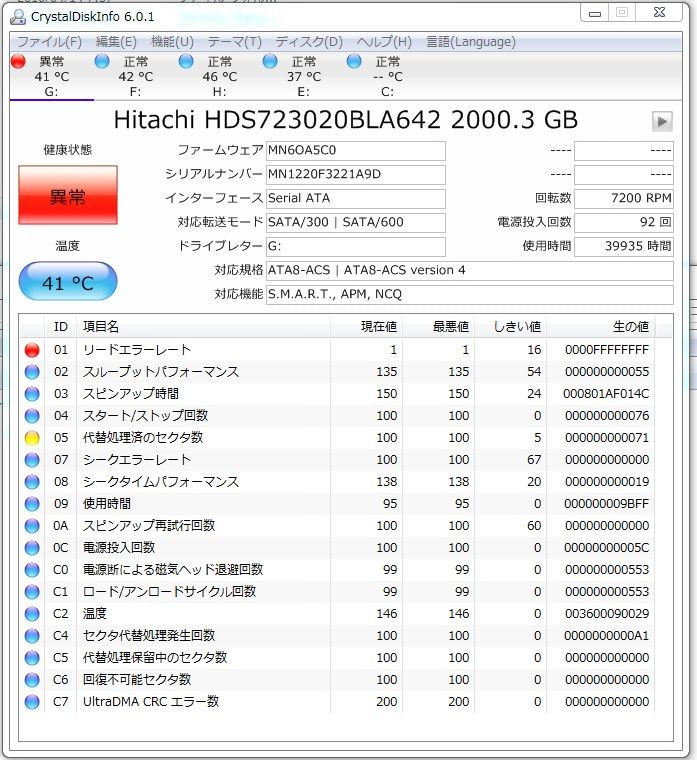
Task: Click the blue indicator for attribute 03
Action: pos(32,394)
